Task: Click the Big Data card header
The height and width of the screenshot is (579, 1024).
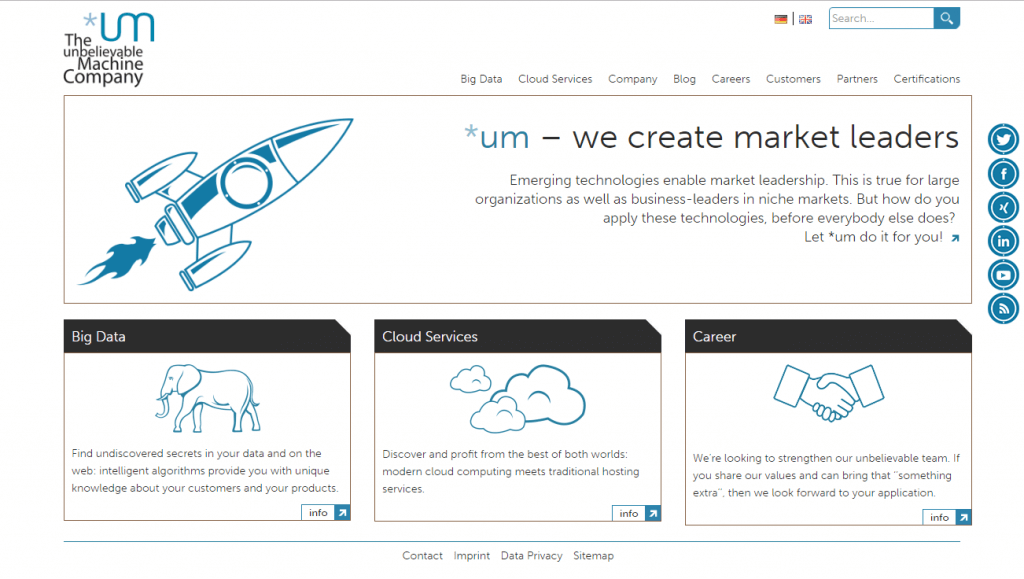Action: tap(207, 336)
